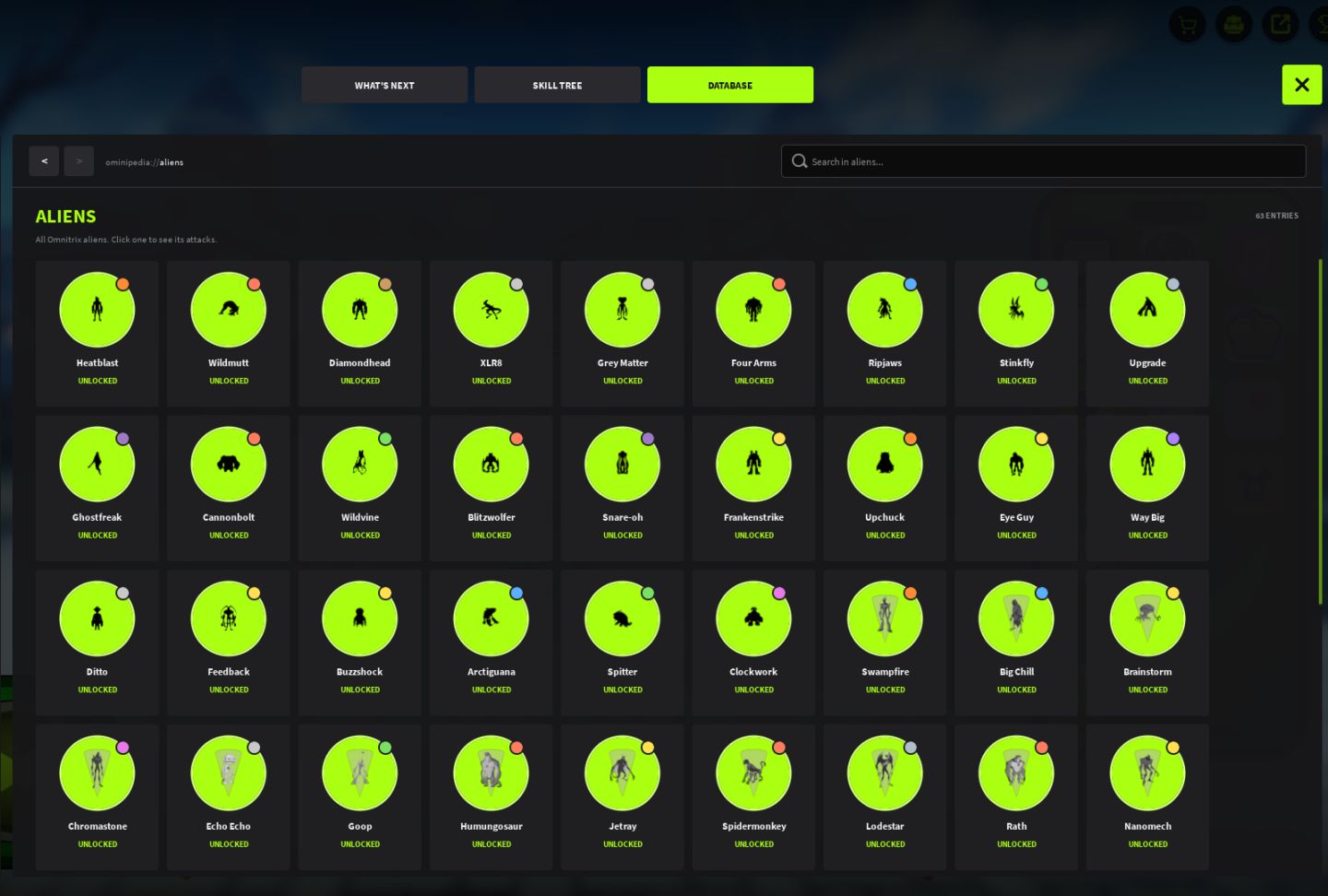Open the Snare-oh alien card
Viewport: 1328px width, 896px height.
(622, 488)
